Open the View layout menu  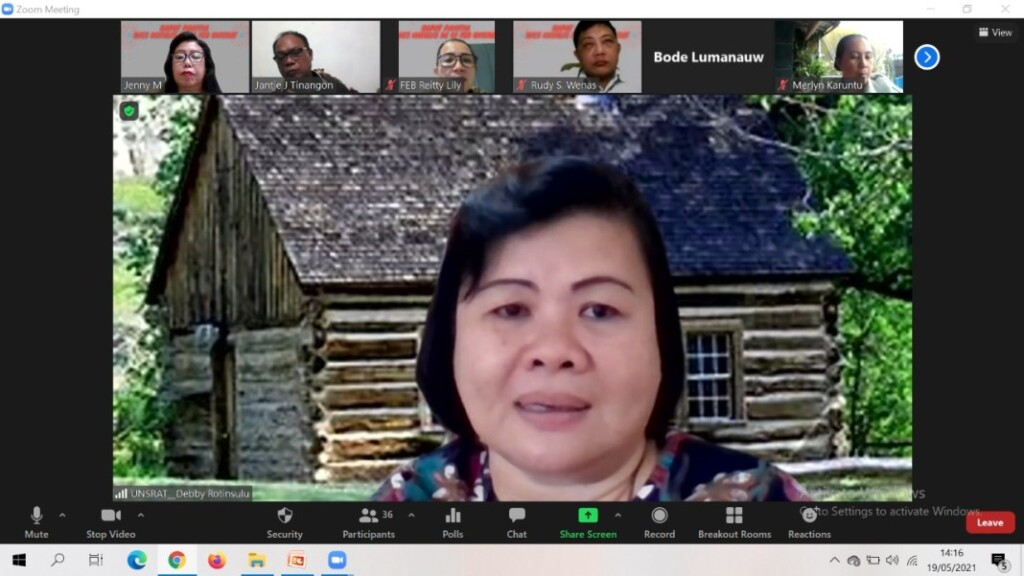click(995, 32)
